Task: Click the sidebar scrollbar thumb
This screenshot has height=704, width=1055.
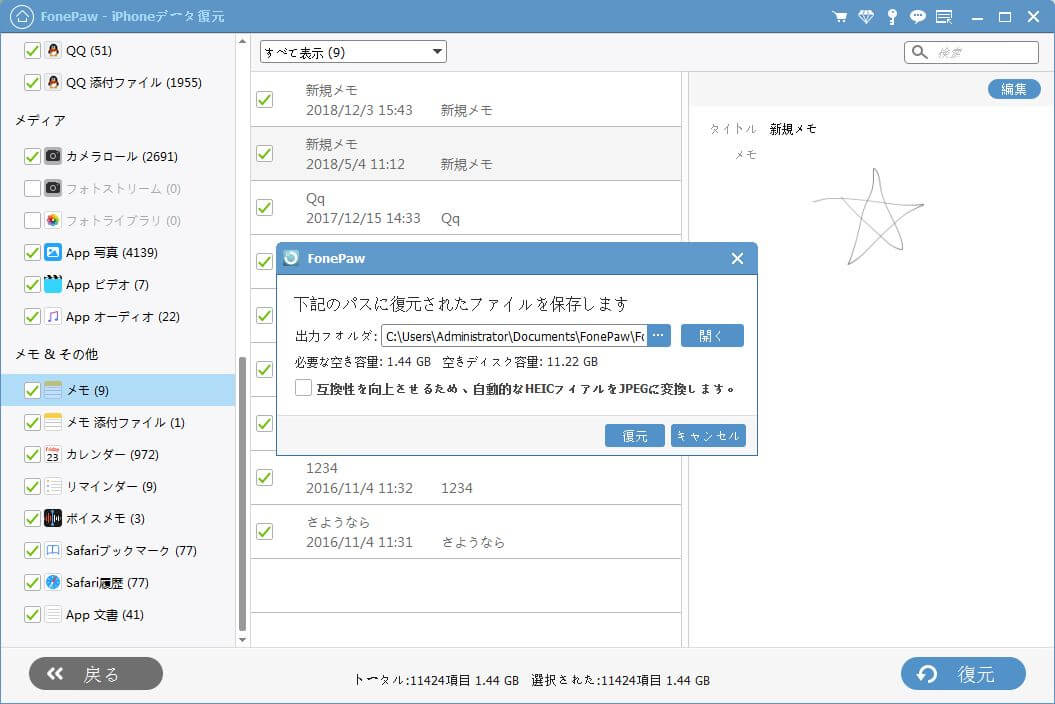Action: [x=242, y=493]
